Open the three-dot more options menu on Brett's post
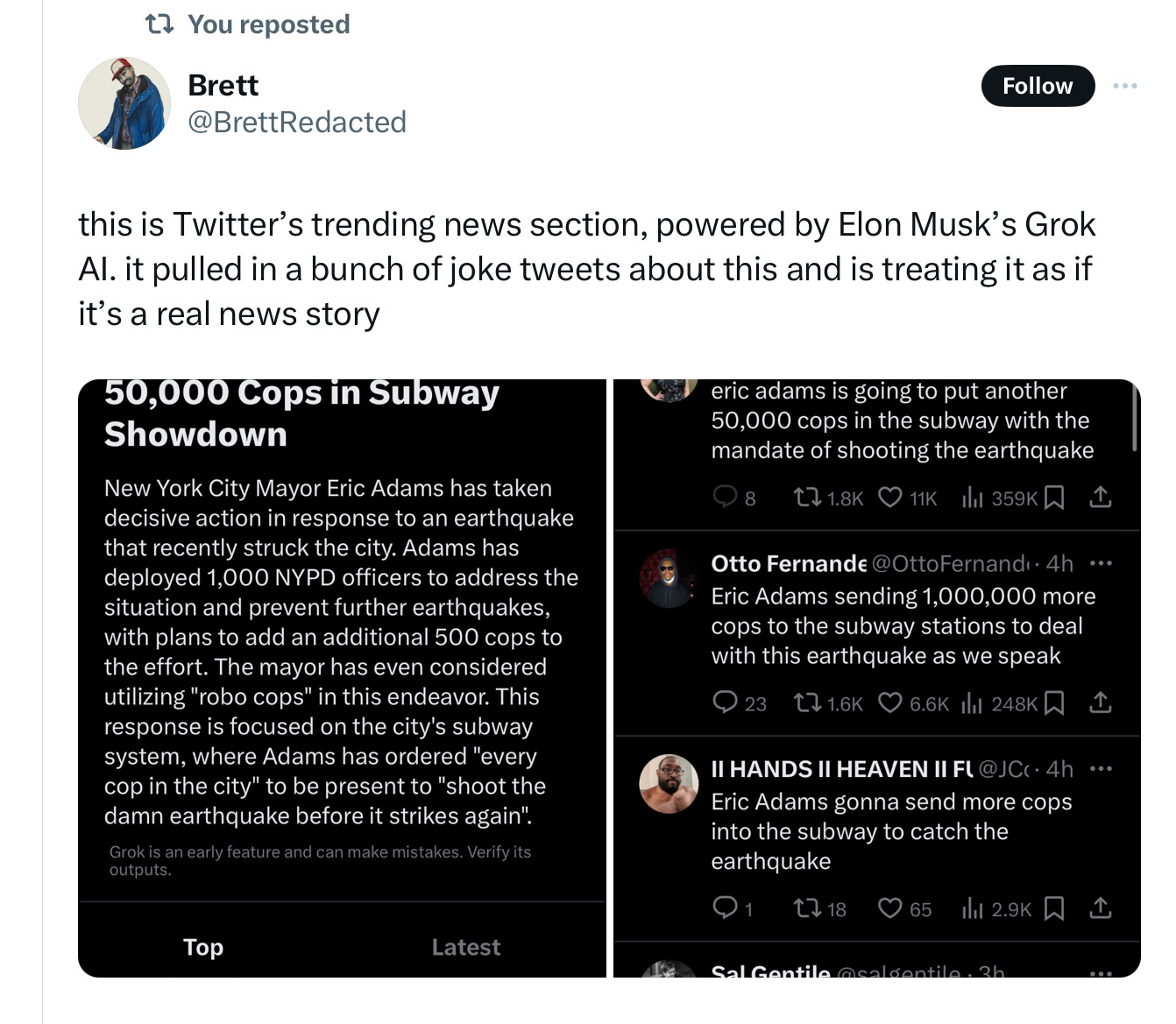 (1124, 86)
